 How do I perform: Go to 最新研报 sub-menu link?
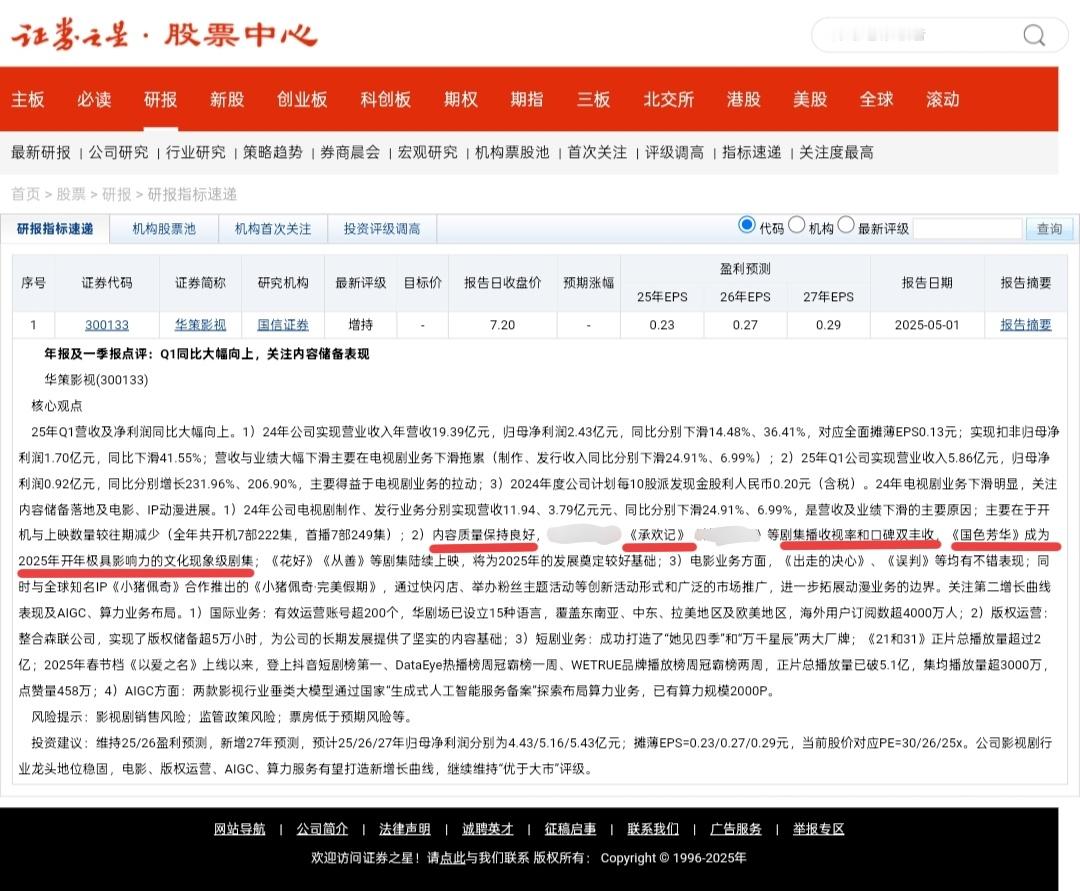click(41, 152)
